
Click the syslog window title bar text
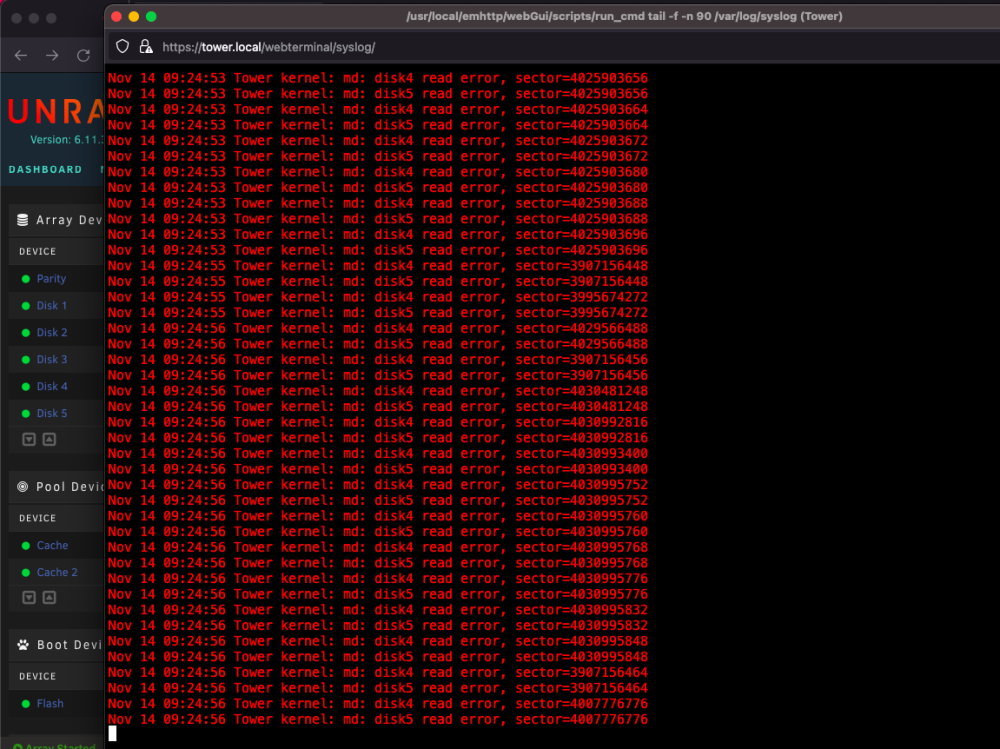pos(624,17)
